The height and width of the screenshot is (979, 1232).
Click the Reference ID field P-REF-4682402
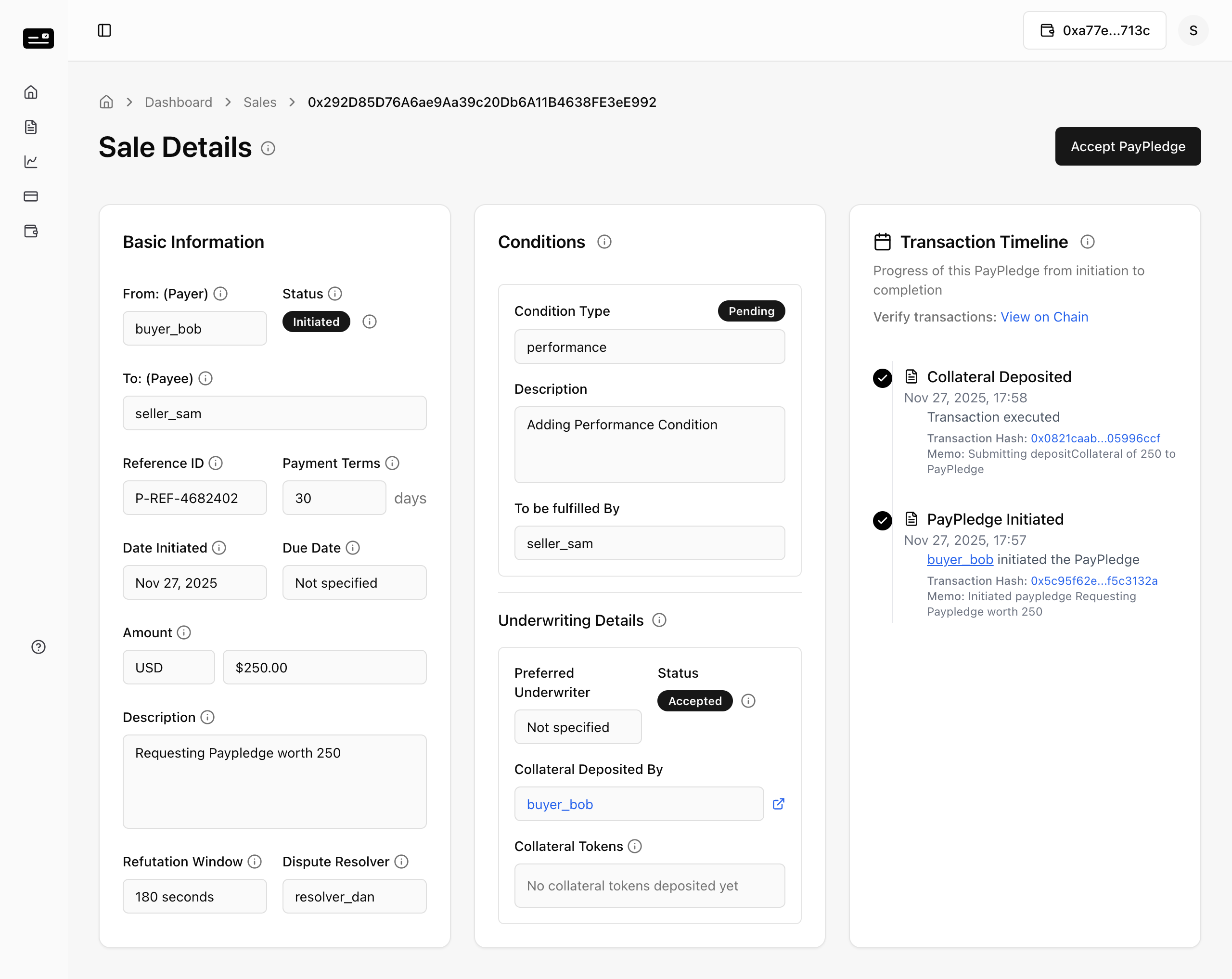tap(195, 498)
